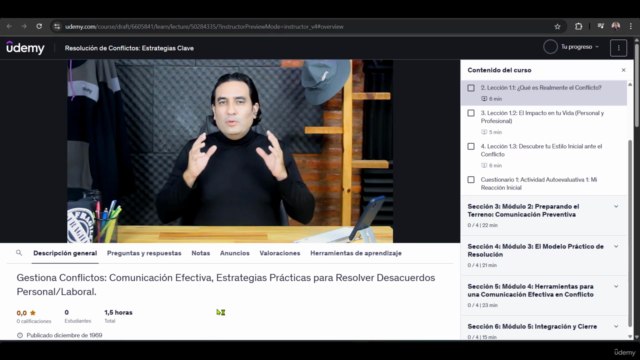Open the browser profile avatar
This screenshot has height=360, width=640.
coord(616,27)
